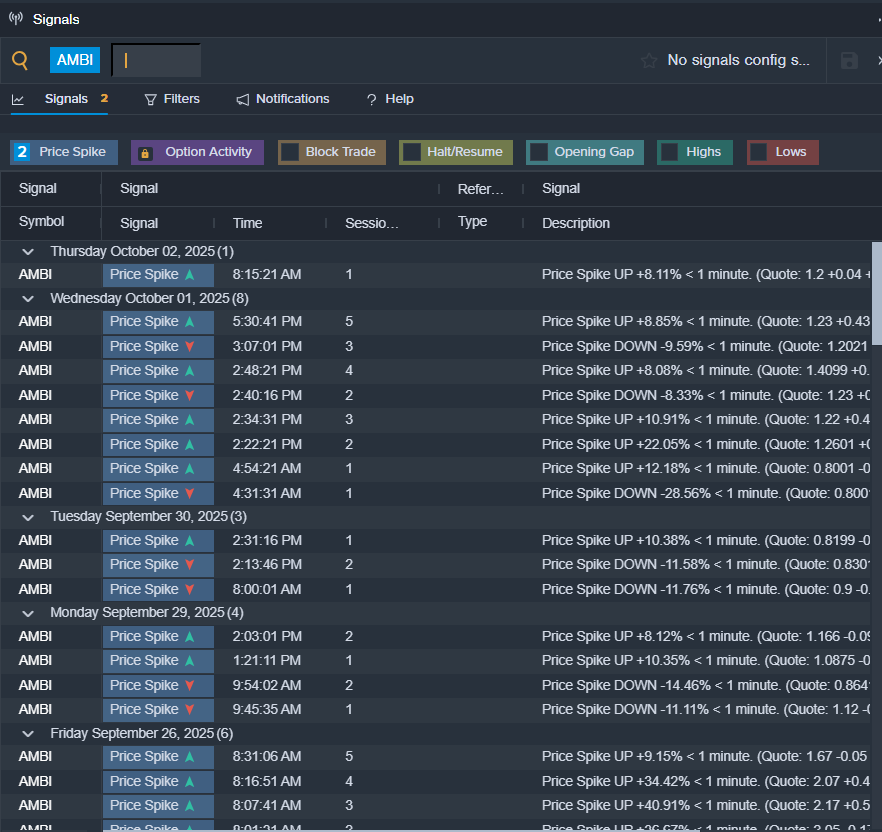This screenshot has width=882, height=832.
Task: Click the save config disk icon
Action: tap(849, 61)
